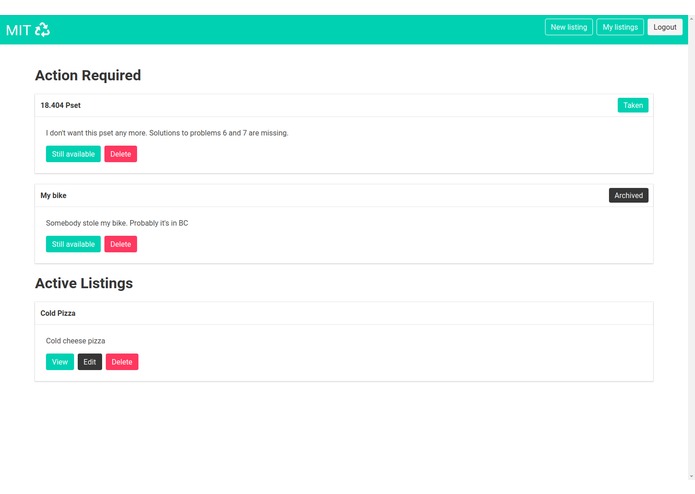Delete the 18.404 Pset listing
The image size is (695, 494).
point(121,154)
